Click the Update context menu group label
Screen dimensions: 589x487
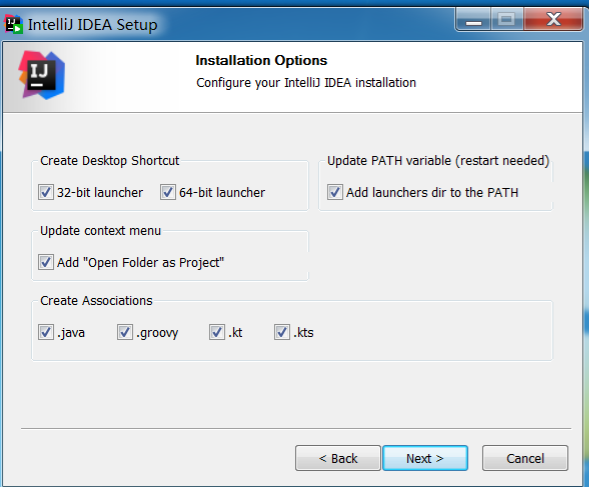[x=101, y=231]
